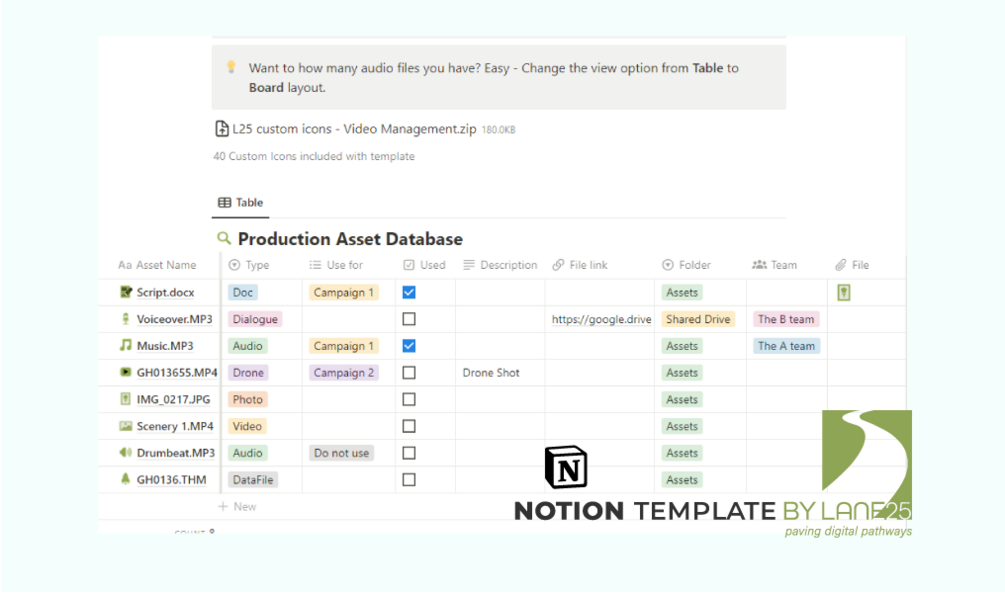
Task: Click the Scenery 1.MP4 asset name
Action: [175, 426]
